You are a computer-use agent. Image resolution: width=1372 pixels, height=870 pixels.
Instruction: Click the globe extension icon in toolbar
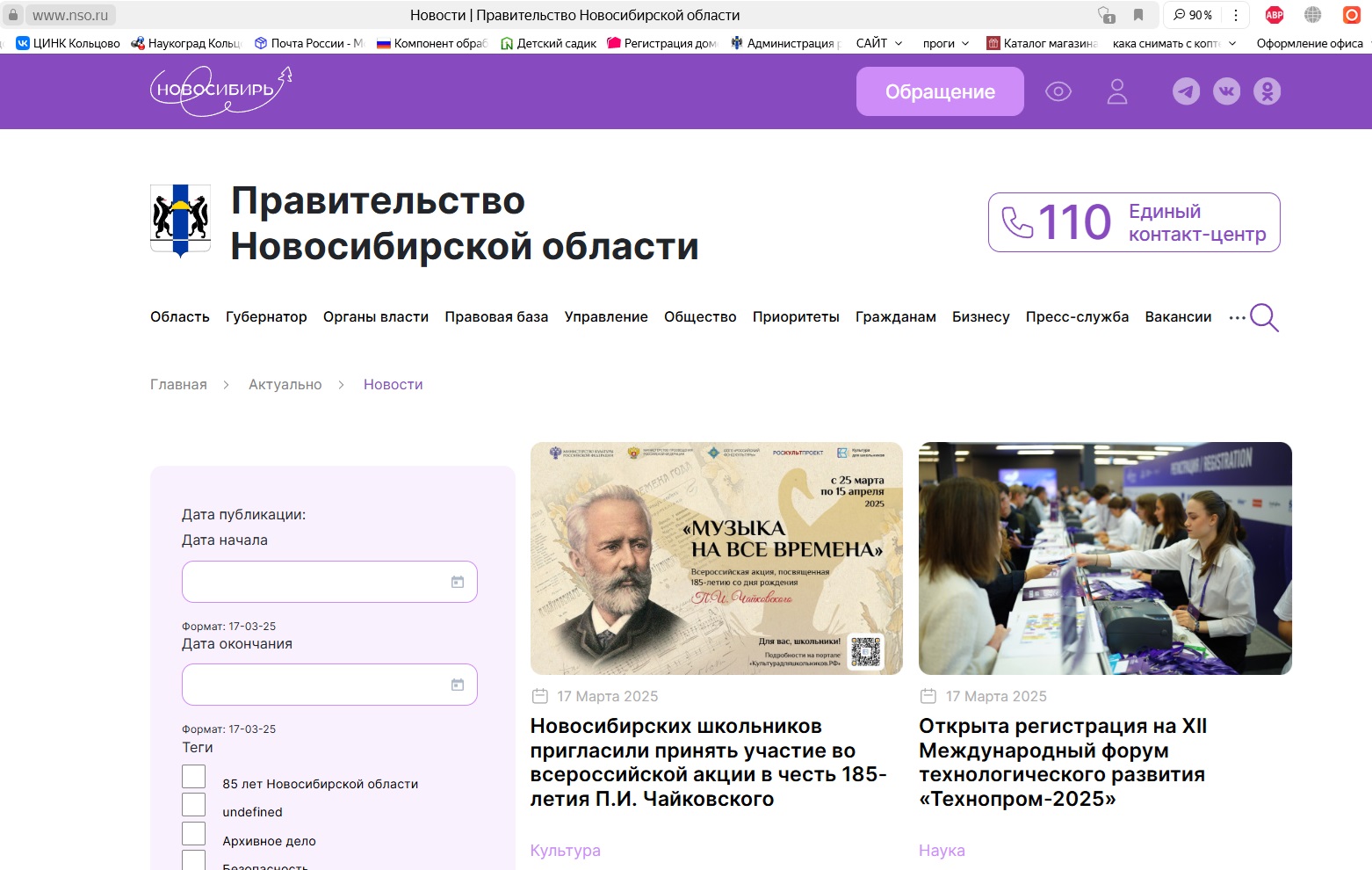coord(1313,15)
